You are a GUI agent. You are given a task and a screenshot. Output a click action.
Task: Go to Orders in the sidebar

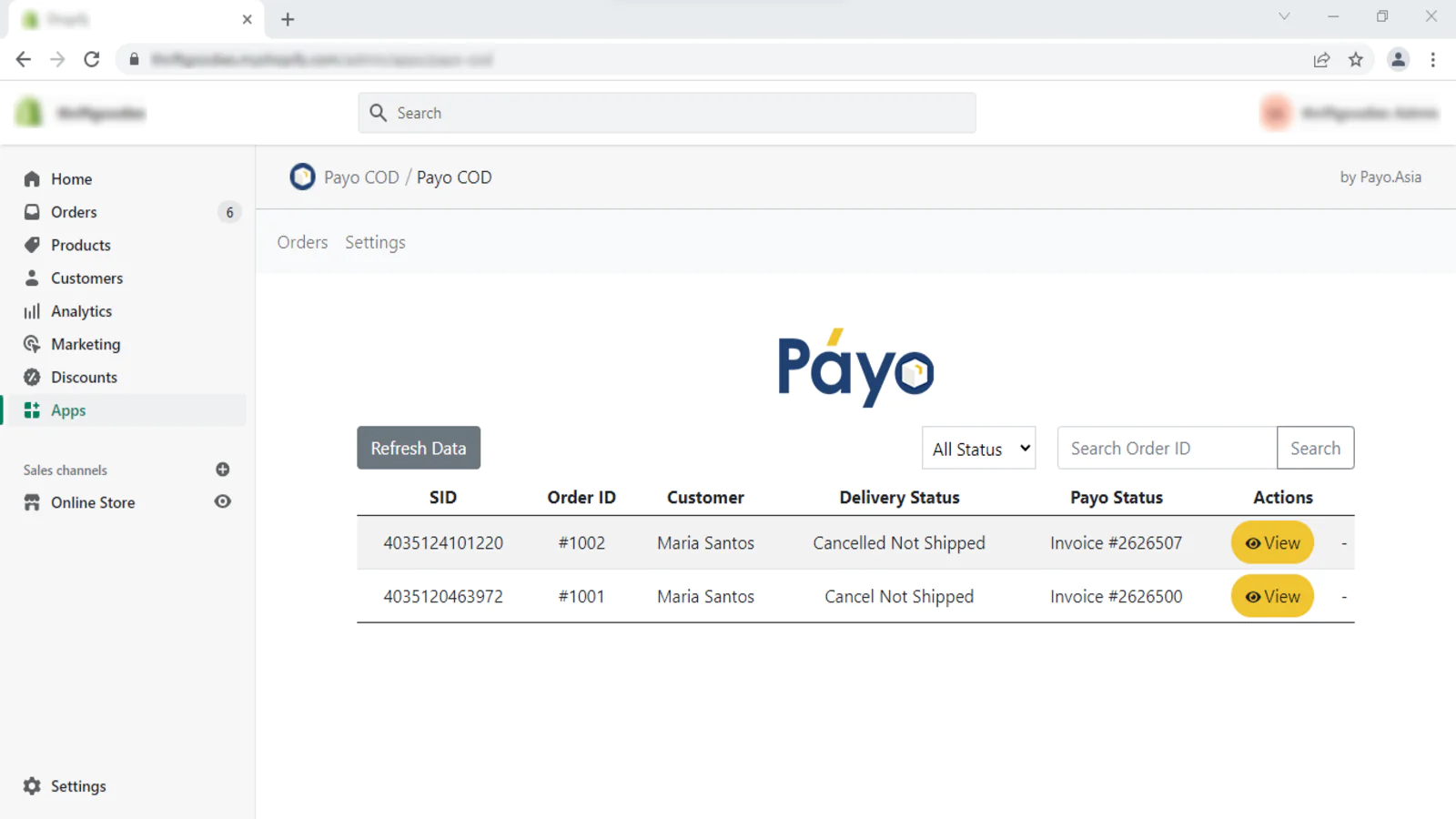coord(74,212)
